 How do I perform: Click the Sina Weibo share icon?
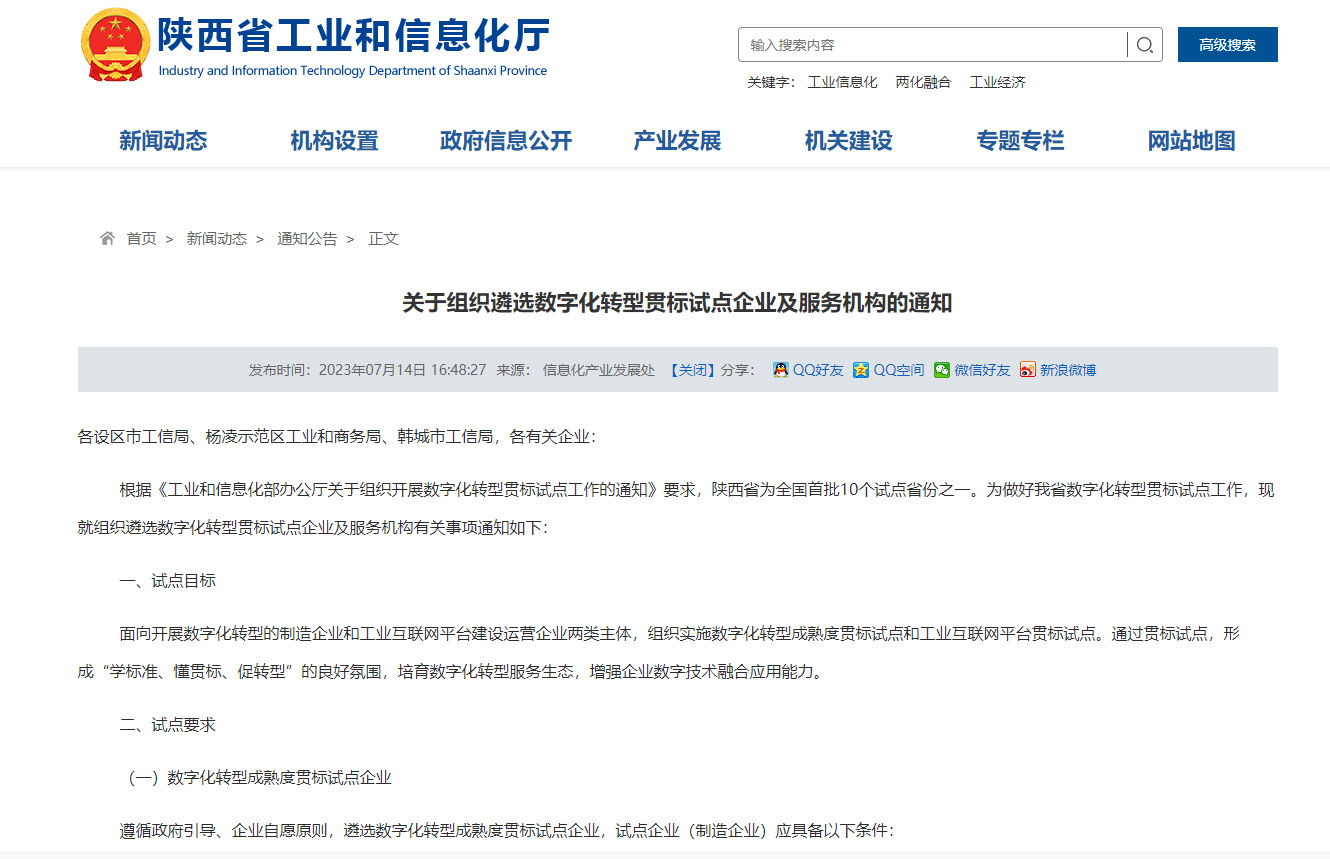[1028, 370]
